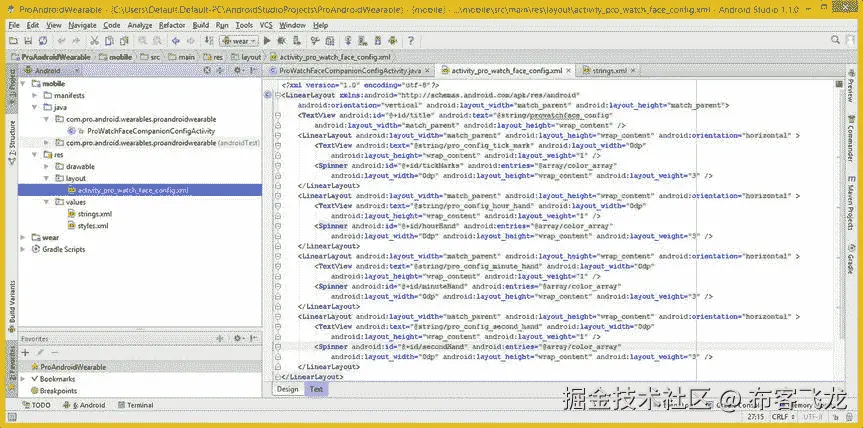The height and width of the screenshot is (428, 863).
Task: Open the Refactor menu
Action: pyautogui.click(x=172, y=25)
